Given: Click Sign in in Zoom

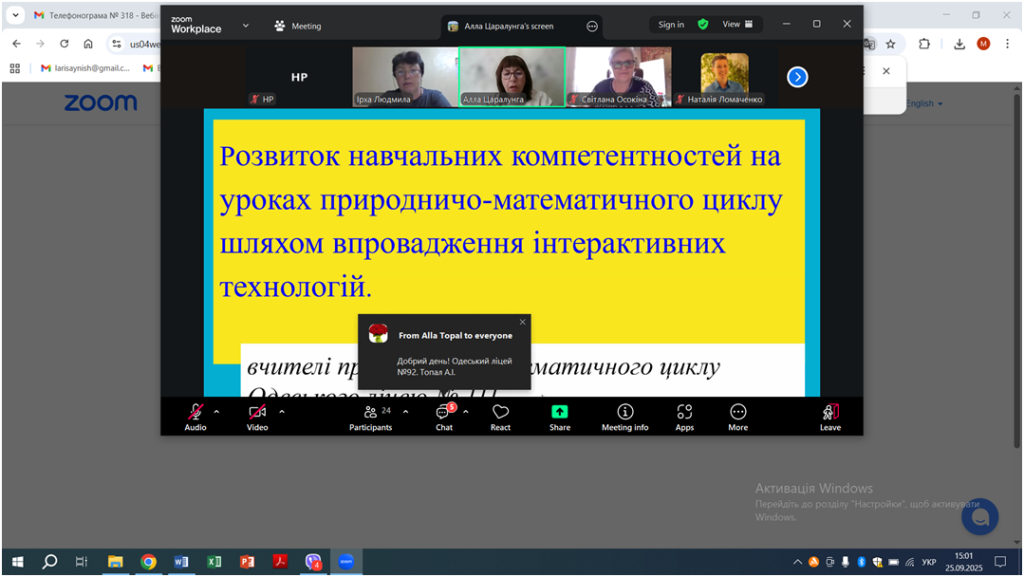Looking at the screenshot, I should [671, 24].
